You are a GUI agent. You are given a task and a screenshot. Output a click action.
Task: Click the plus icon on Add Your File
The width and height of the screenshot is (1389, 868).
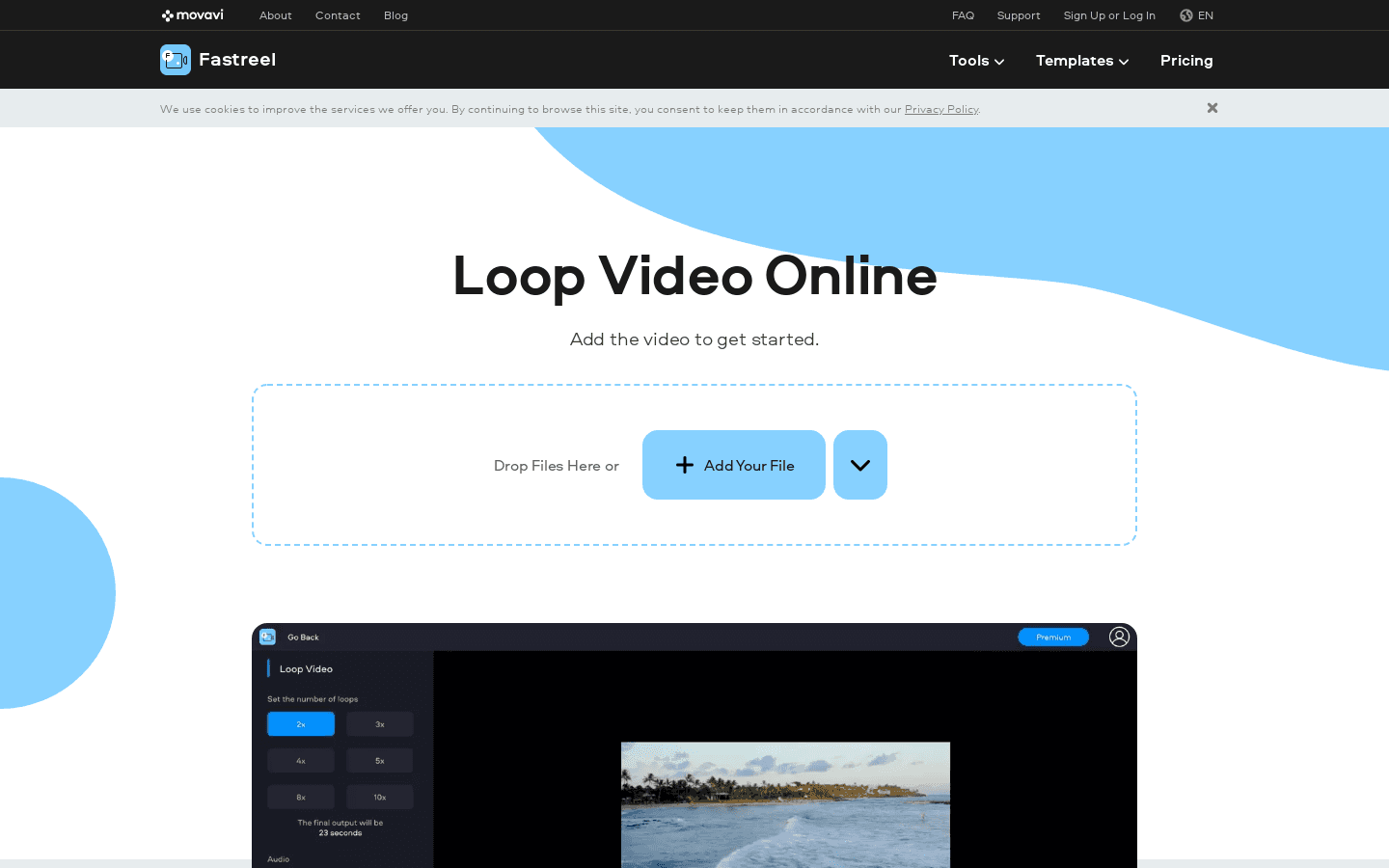pyautogui.click(x=685, y=465)
